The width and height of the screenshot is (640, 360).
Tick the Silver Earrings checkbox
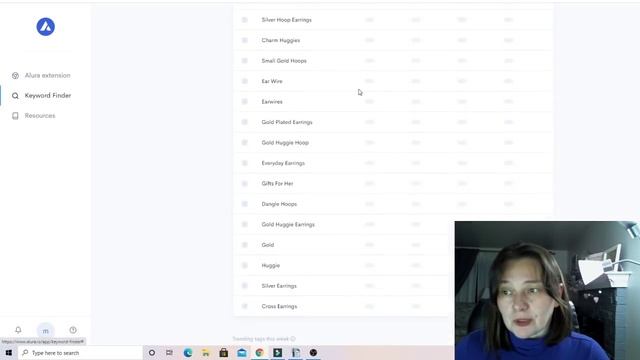[x=245, y=286]
